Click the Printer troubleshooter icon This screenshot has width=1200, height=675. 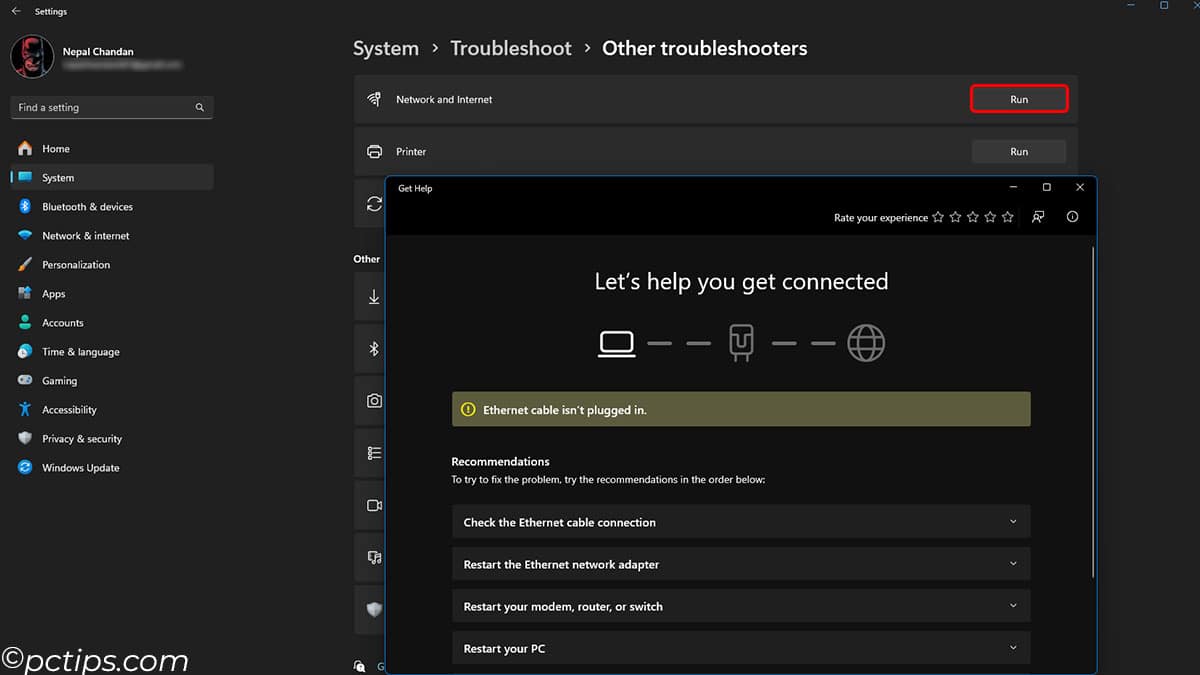point(375,152)
